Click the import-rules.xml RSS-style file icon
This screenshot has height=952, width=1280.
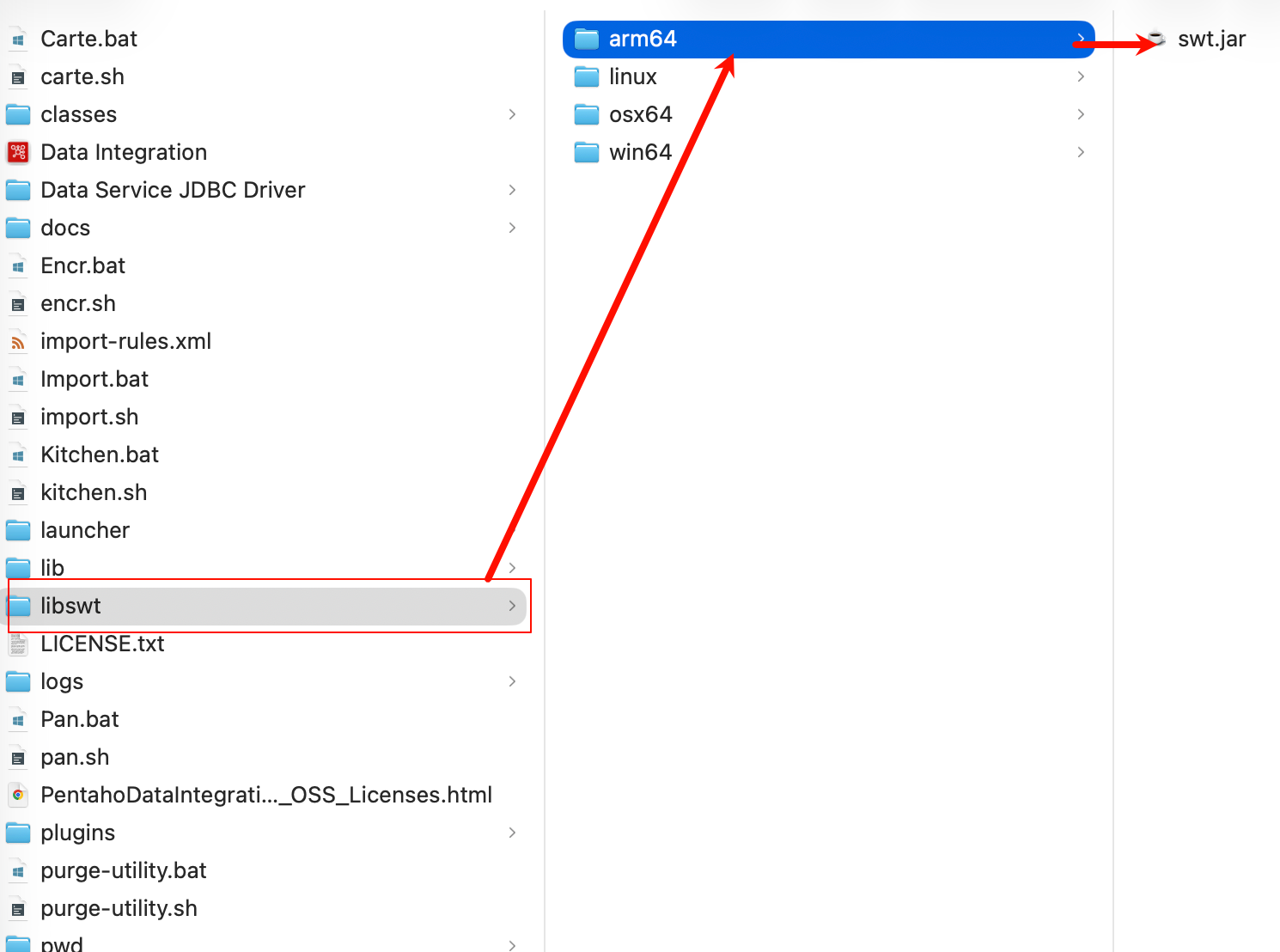tap(18, 342)
